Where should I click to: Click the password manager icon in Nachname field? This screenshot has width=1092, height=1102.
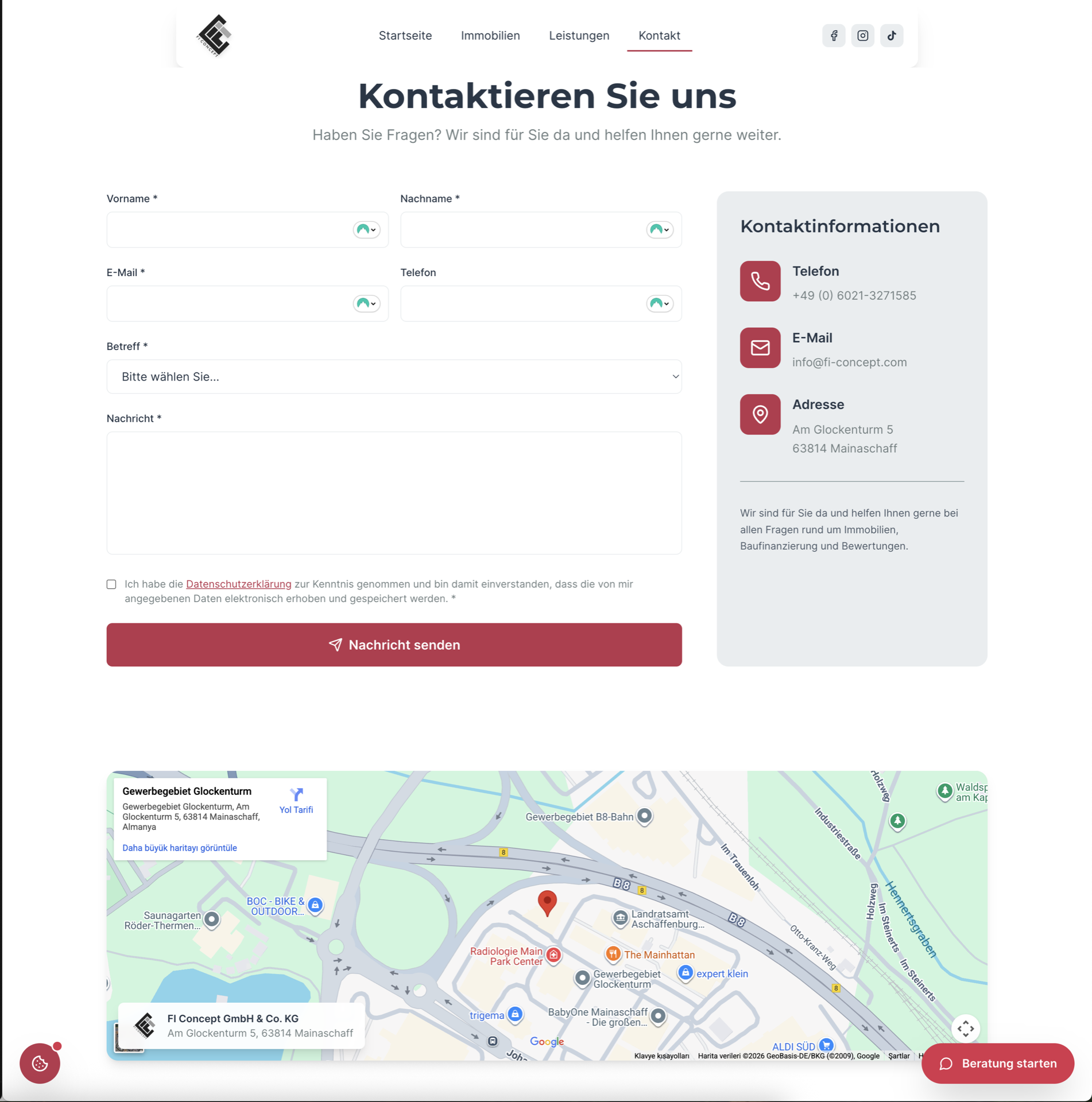pyautogui.click(x=660, y=230)
